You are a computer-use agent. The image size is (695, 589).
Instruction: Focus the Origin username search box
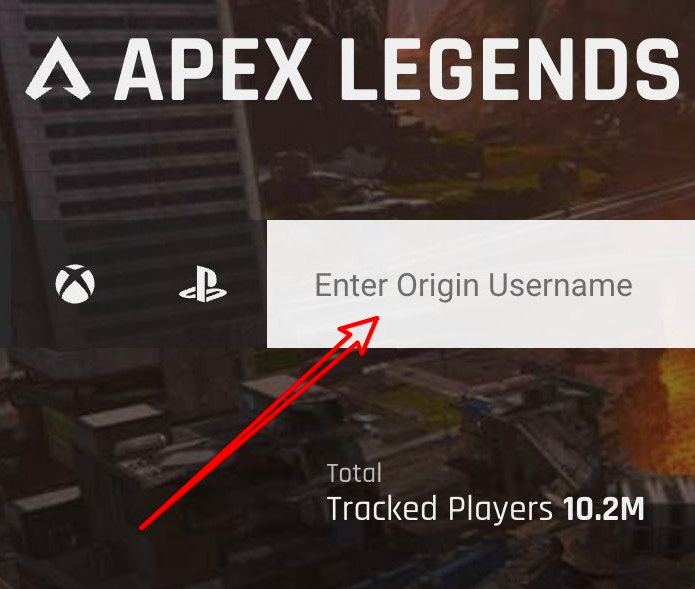coord(481,284)
